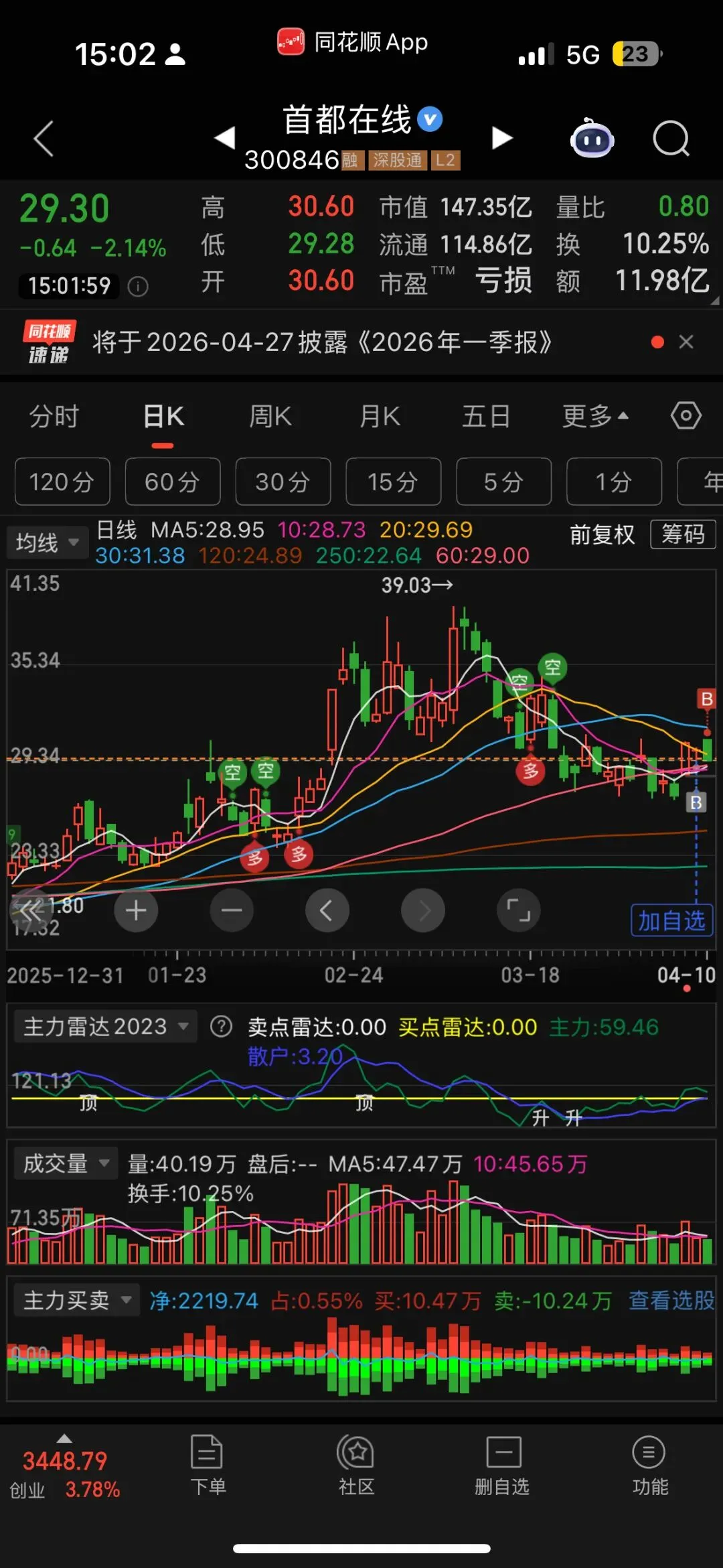Viewport: 723px width, 1568px height.
Task: Dismiss the 2026 quarterly report notice
Action: tap(686, 342)
